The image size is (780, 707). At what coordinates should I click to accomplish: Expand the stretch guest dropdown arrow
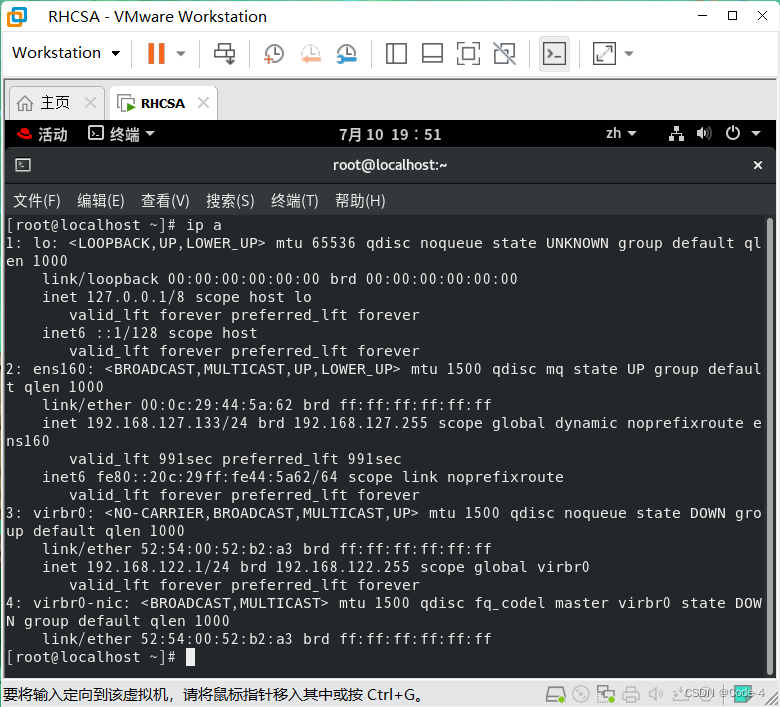(x=629, y=53)
